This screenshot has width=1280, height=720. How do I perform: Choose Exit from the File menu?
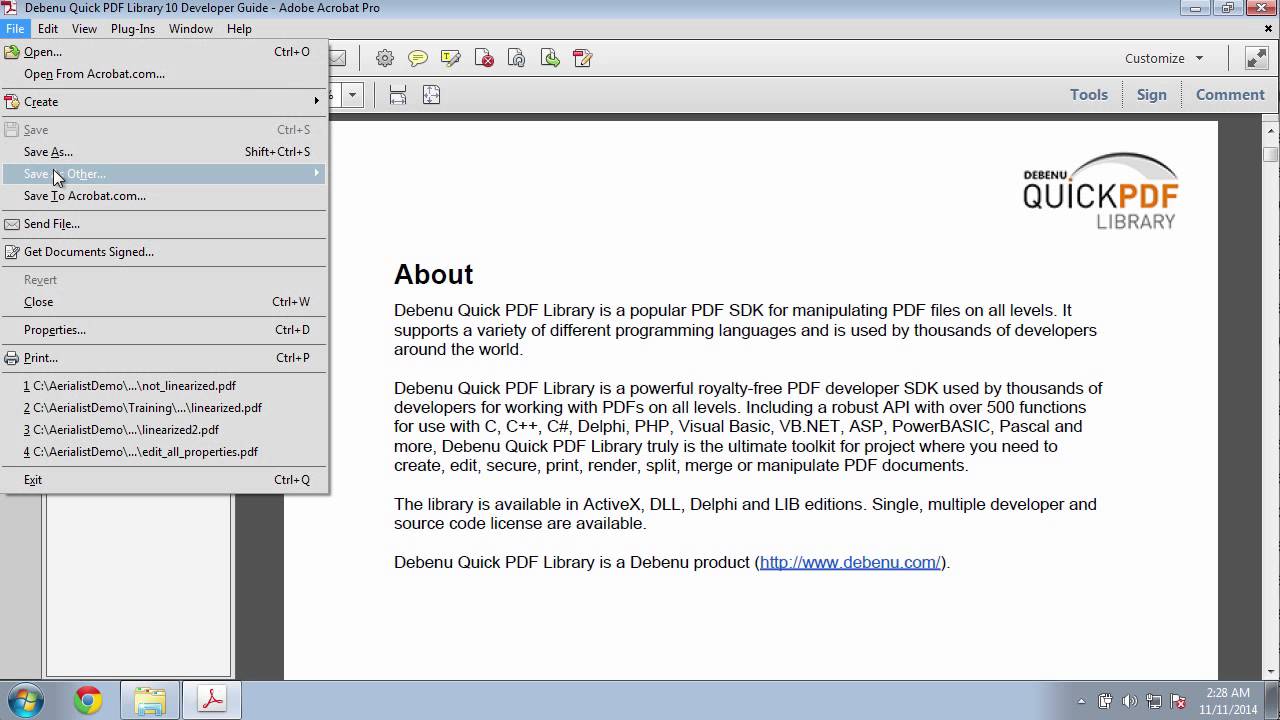(164, 480)
